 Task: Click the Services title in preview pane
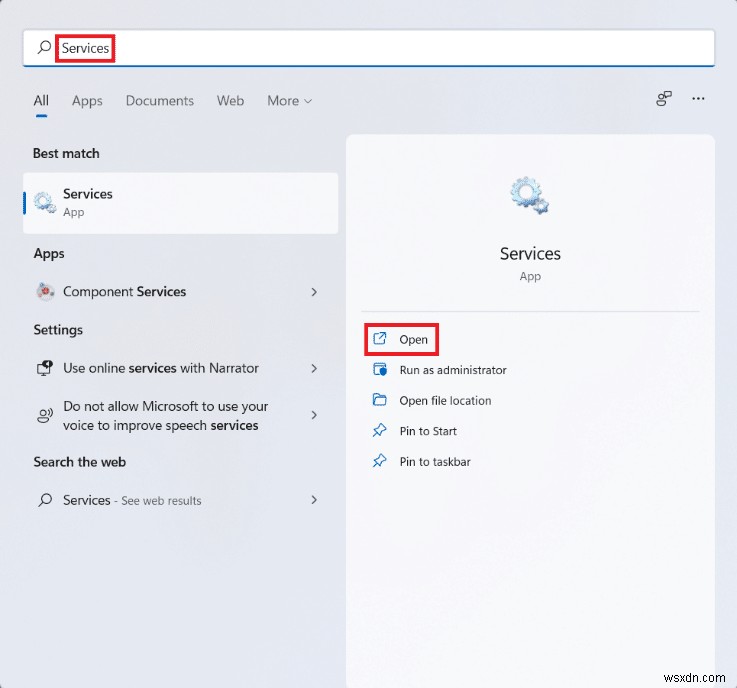pos(530,254)
